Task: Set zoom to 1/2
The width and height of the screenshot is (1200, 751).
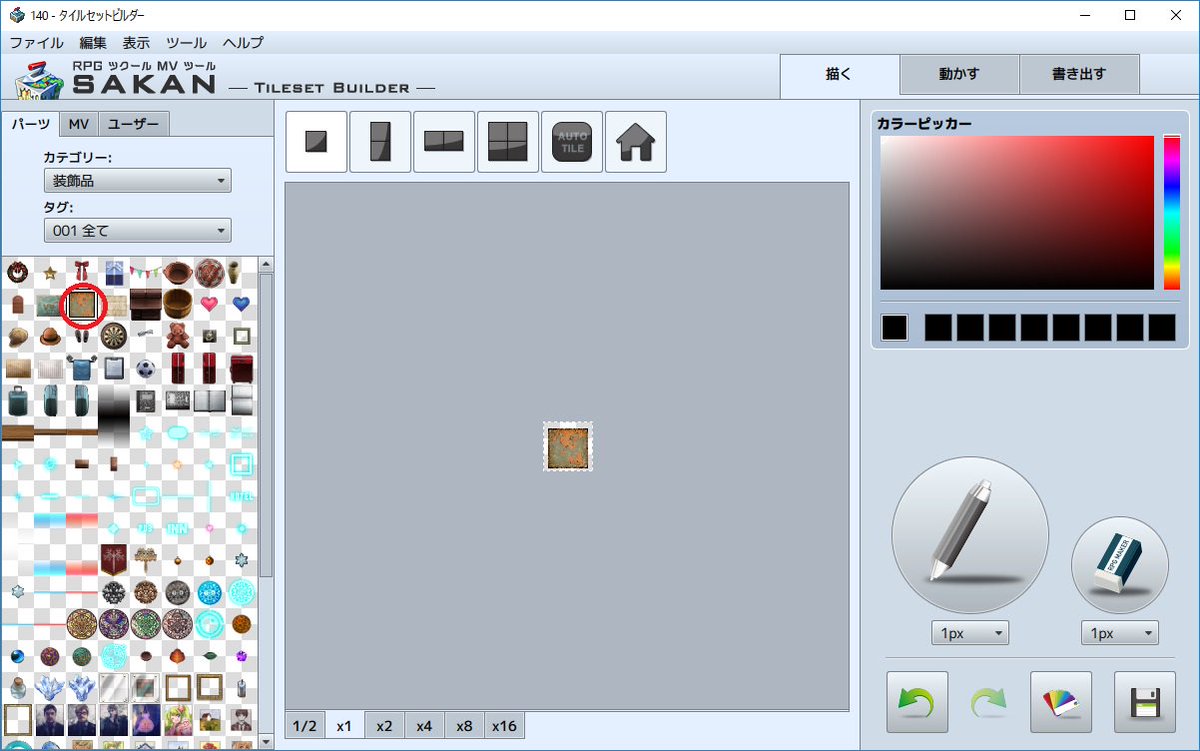Action: point(305,726)
